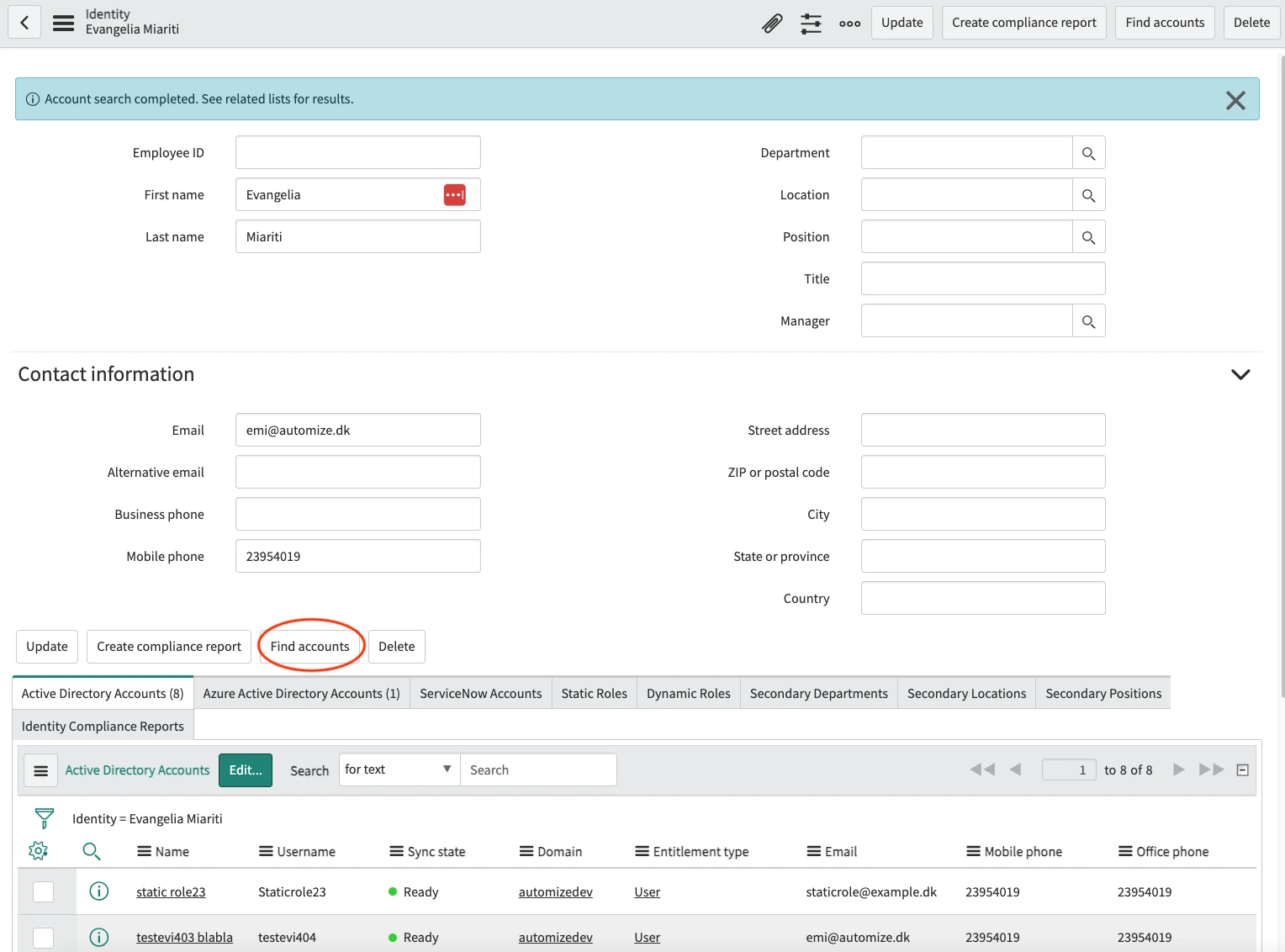1285x952 pixels.
Task: Preview the static role23 record info icon
Action: [x=99, y=891]
